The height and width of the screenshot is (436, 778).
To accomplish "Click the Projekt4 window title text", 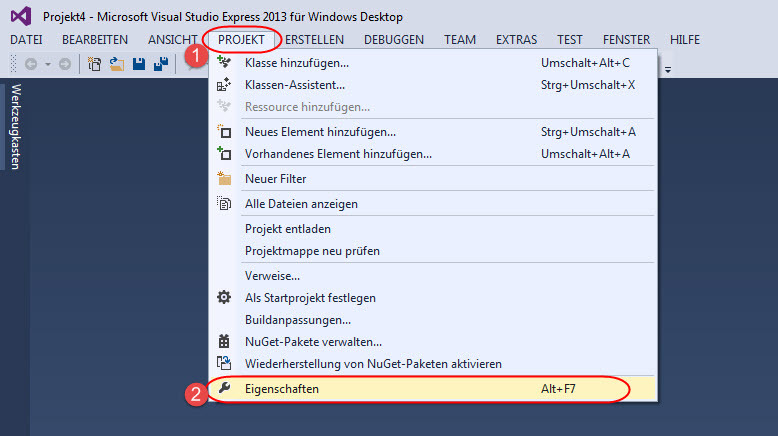I will [x=223, y=17].
